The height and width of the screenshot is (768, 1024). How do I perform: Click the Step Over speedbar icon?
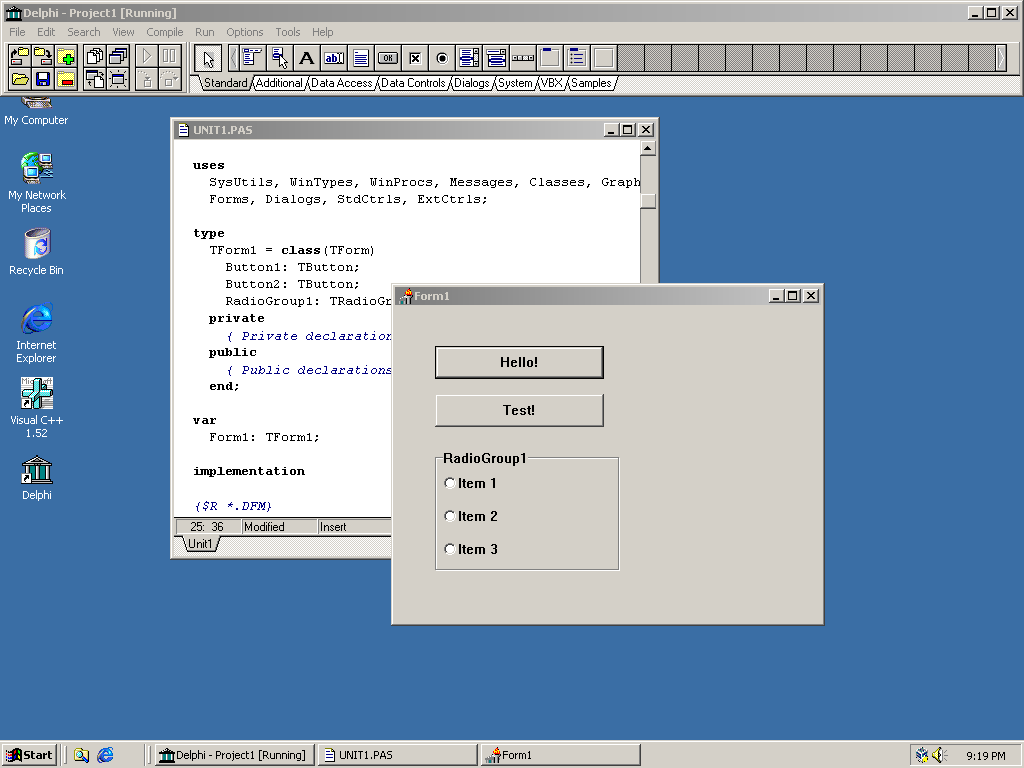coord(169,80)
